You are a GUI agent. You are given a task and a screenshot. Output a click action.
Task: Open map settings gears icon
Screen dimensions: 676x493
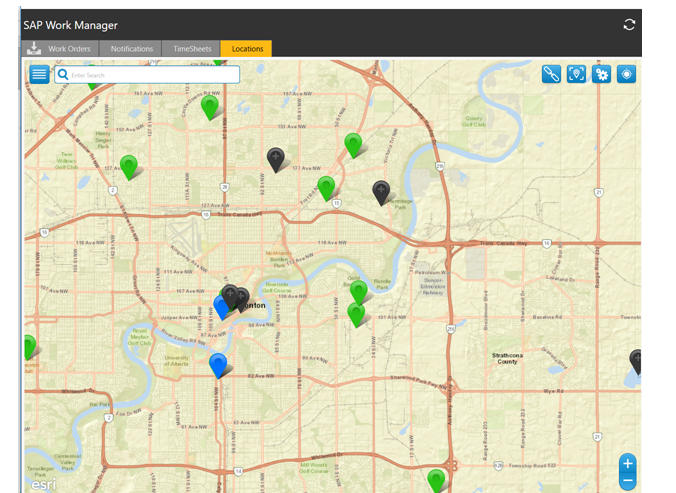coord(601,74)
